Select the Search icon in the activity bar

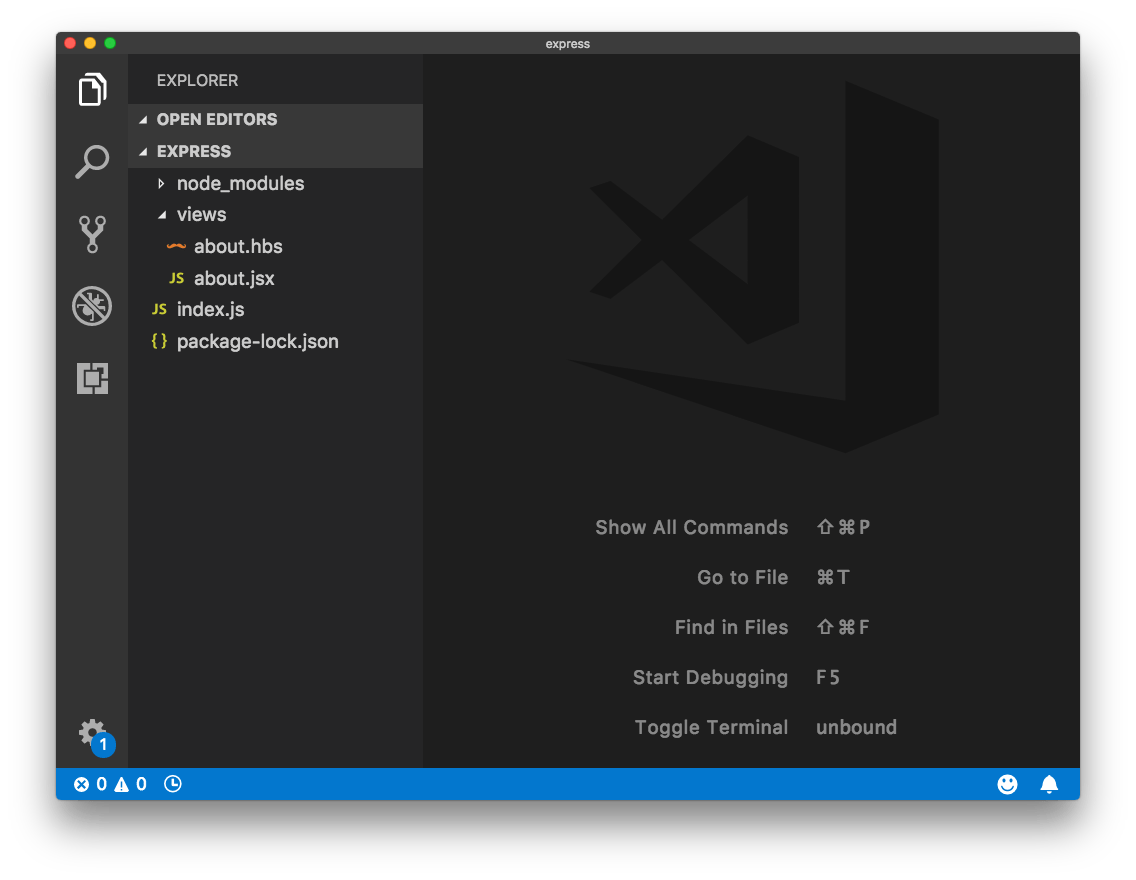pyautogui.click(x=92, y=161)
